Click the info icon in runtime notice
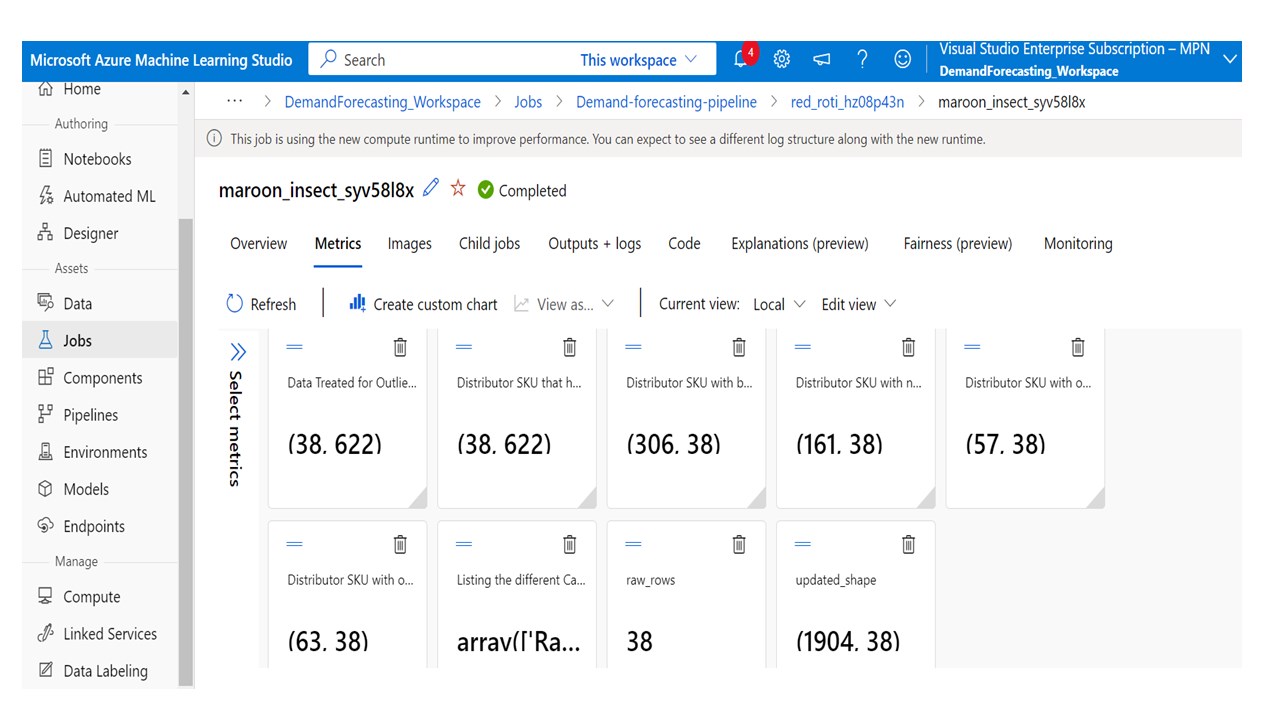Screen dimensions: 1280x720 (x=214, y=139)
